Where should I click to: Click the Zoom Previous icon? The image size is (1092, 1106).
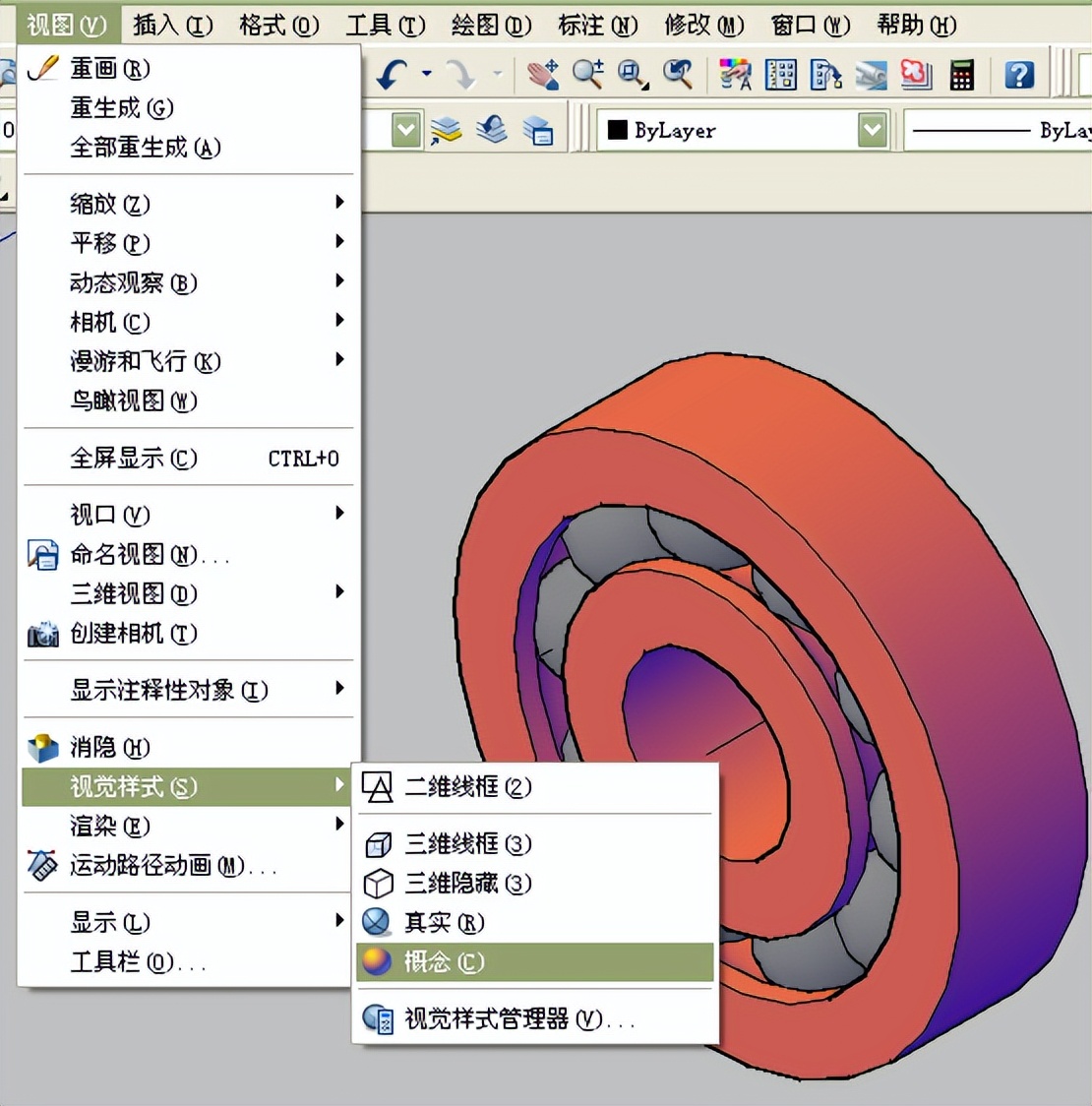[678, 75]
